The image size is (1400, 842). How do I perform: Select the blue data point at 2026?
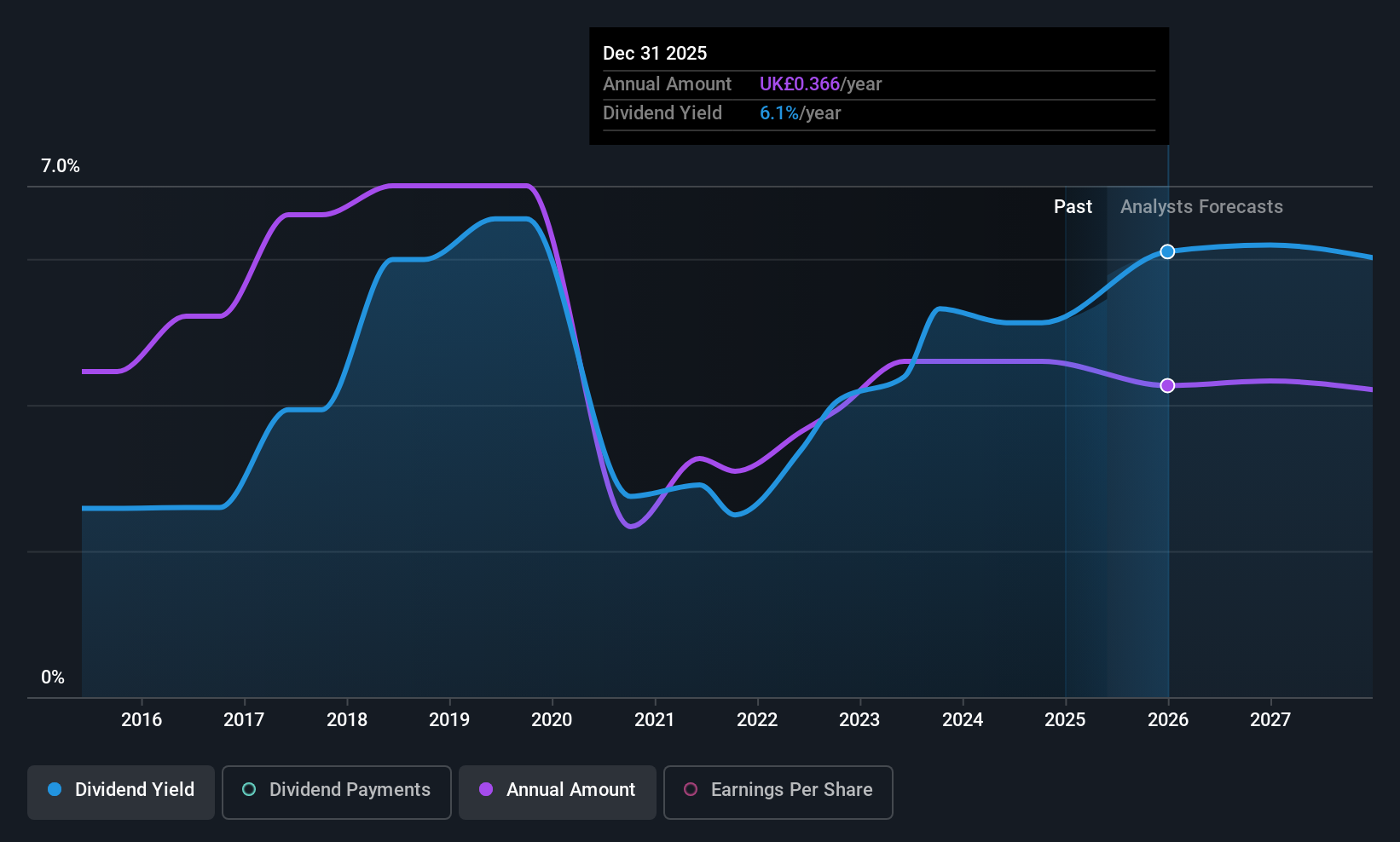(x=1167, y=251)
